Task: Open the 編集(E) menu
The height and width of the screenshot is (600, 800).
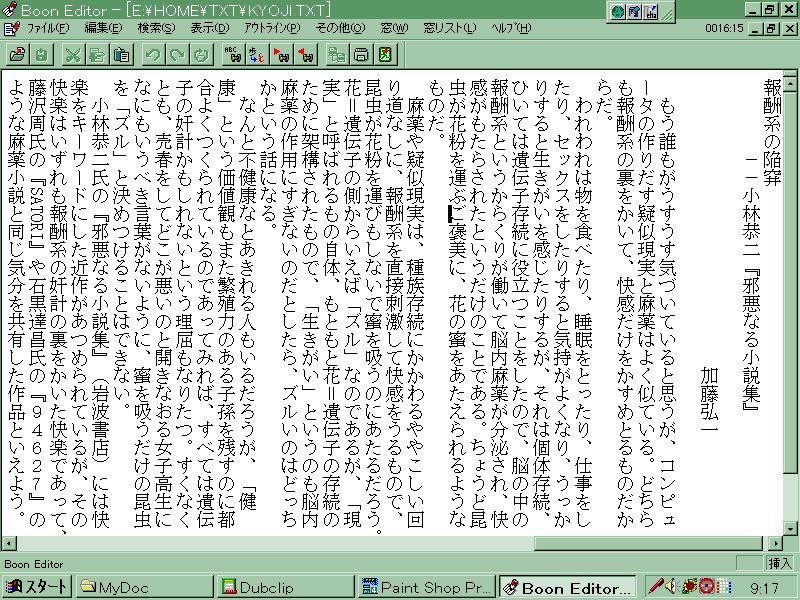Action: (103, 28)
